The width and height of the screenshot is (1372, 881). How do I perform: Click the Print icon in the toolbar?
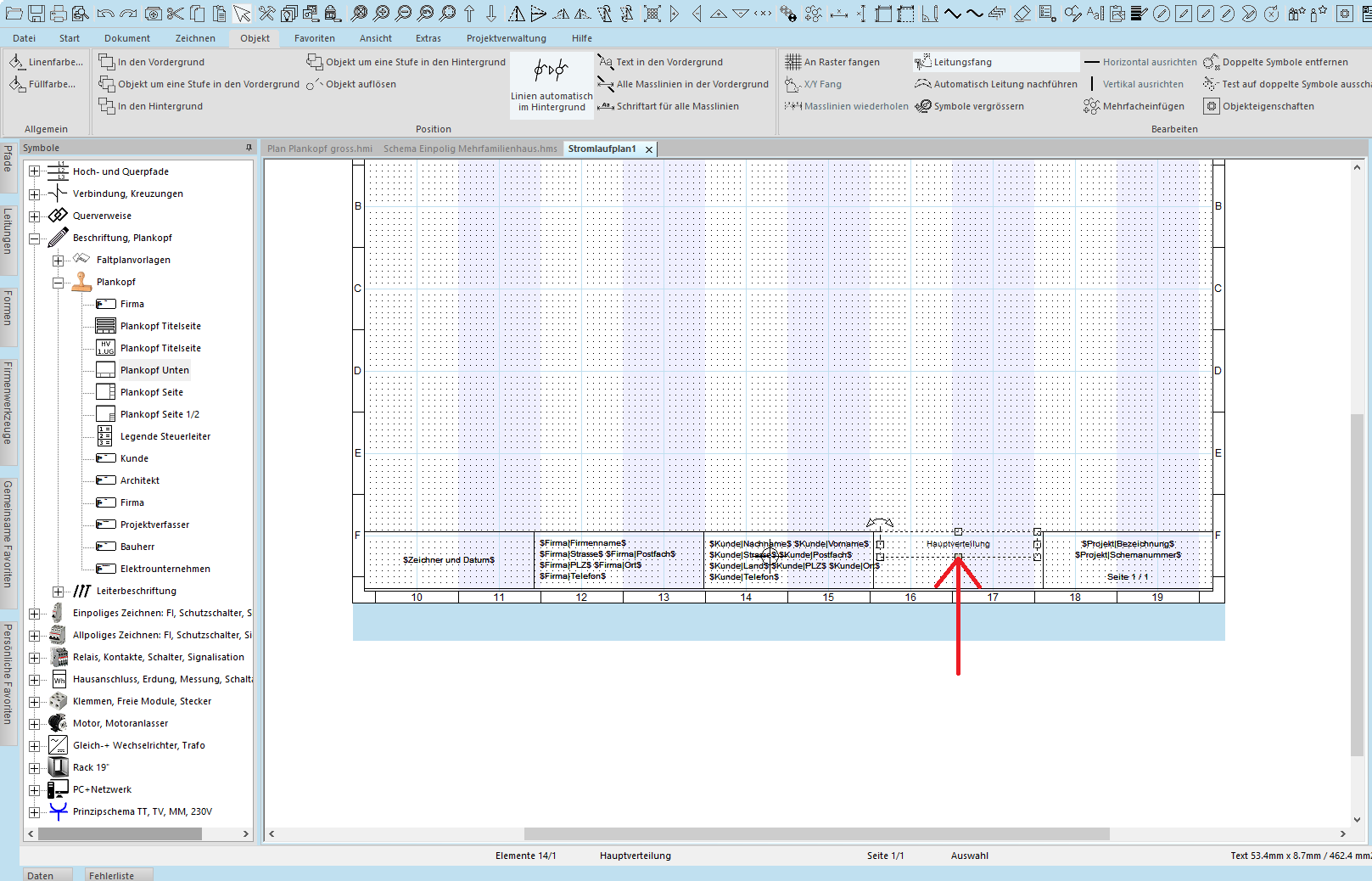(59, 14)
